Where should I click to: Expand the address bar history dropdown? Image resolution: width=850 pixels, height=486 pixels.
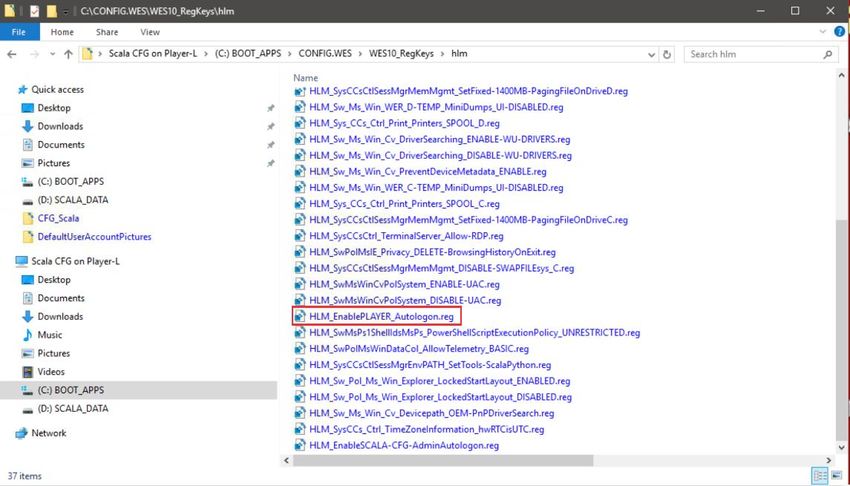651,54
